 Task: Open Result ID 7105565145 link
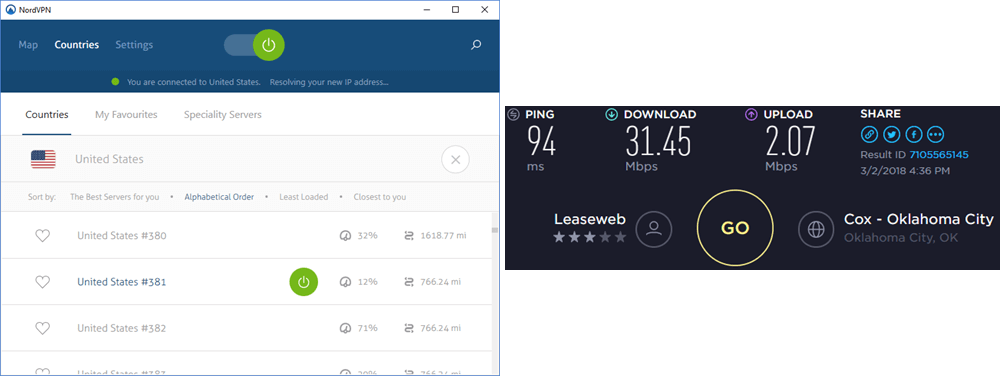pos(939,155)
